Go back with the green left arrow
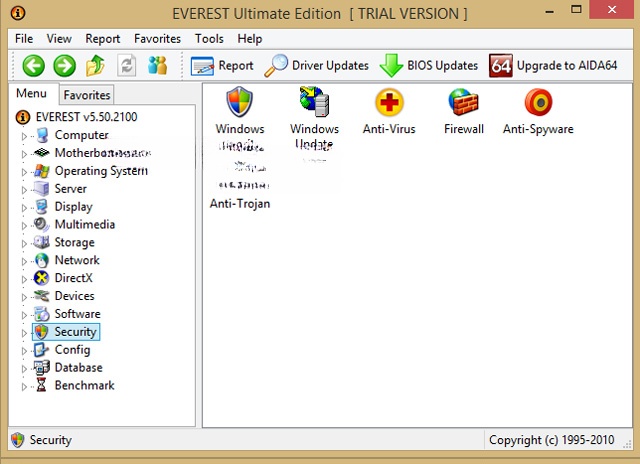Viewport: 640px width, 464px height. tap(33, 66)
